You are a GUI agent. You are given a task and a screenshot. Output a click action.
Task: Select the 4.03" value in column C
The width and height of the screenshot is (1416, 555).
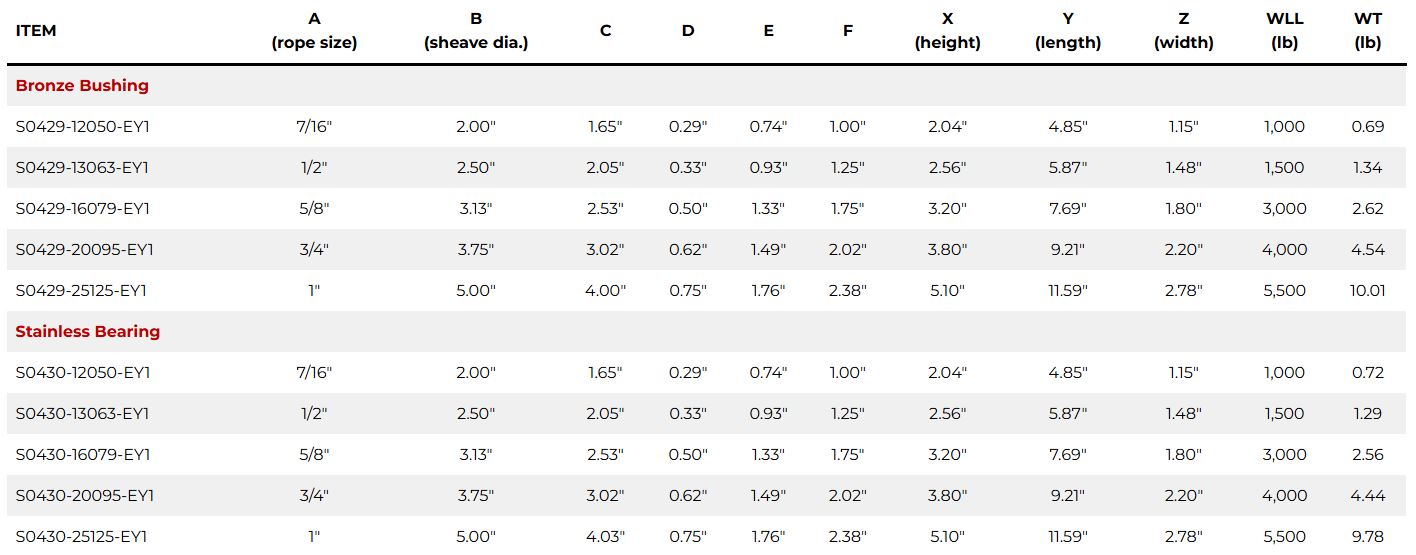606,537
